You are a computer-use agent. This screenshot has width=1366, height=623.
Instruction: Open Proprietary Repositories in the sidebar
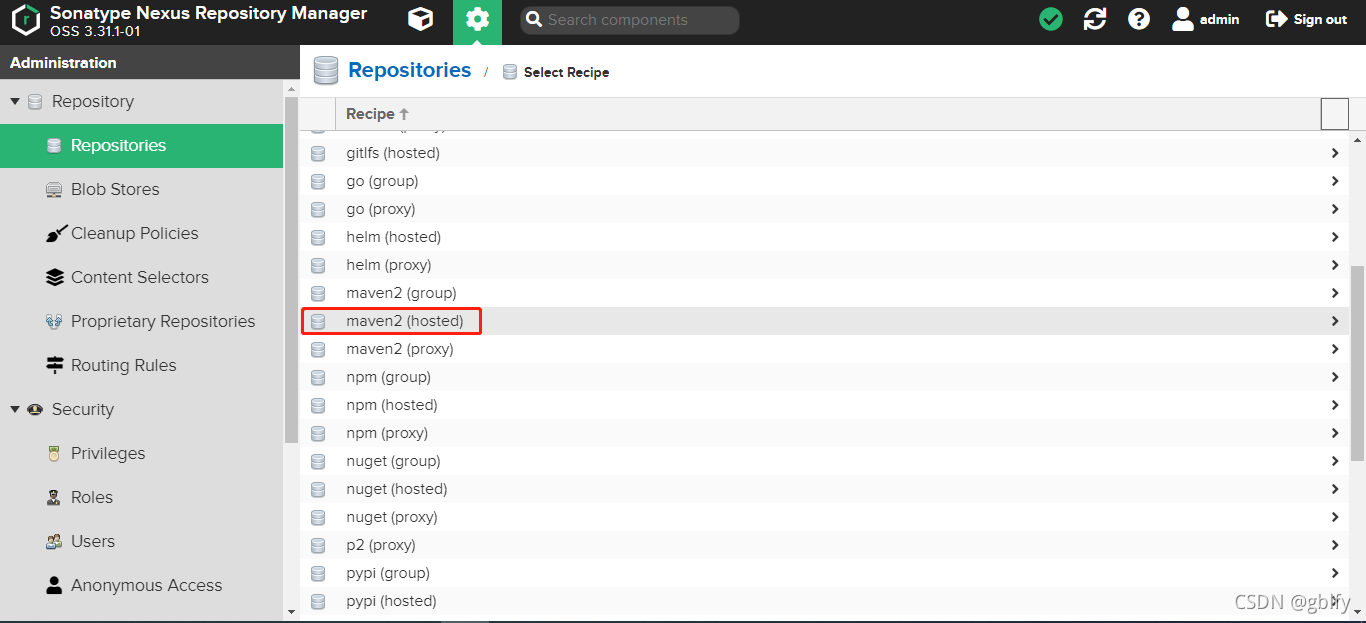click(141, 322)
